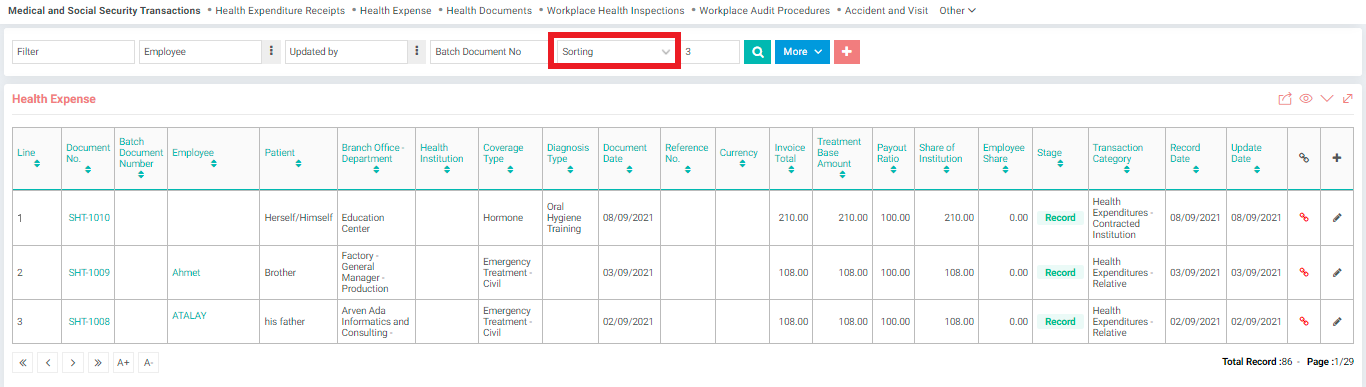
Task: Collapse the Health Expense panel chevron
Action: pos(1327,99)
